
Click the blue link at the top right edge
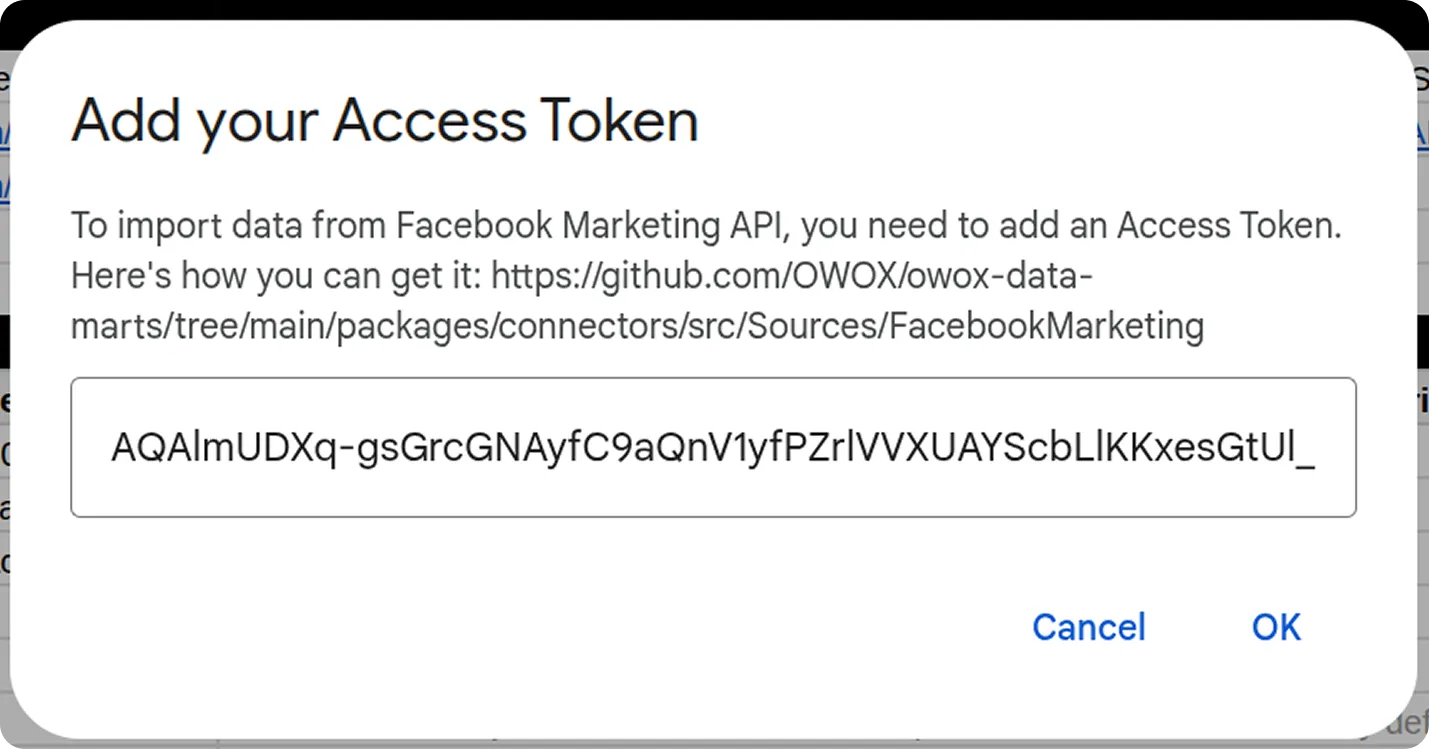coord(1424,135)
